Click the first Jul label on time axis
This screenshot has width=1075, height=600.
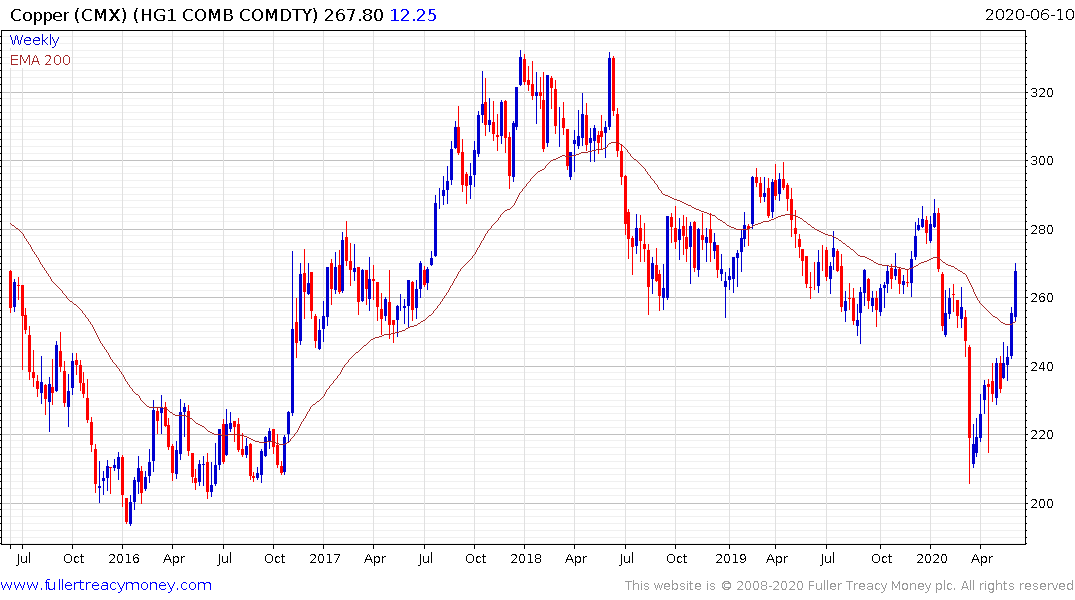23,558
